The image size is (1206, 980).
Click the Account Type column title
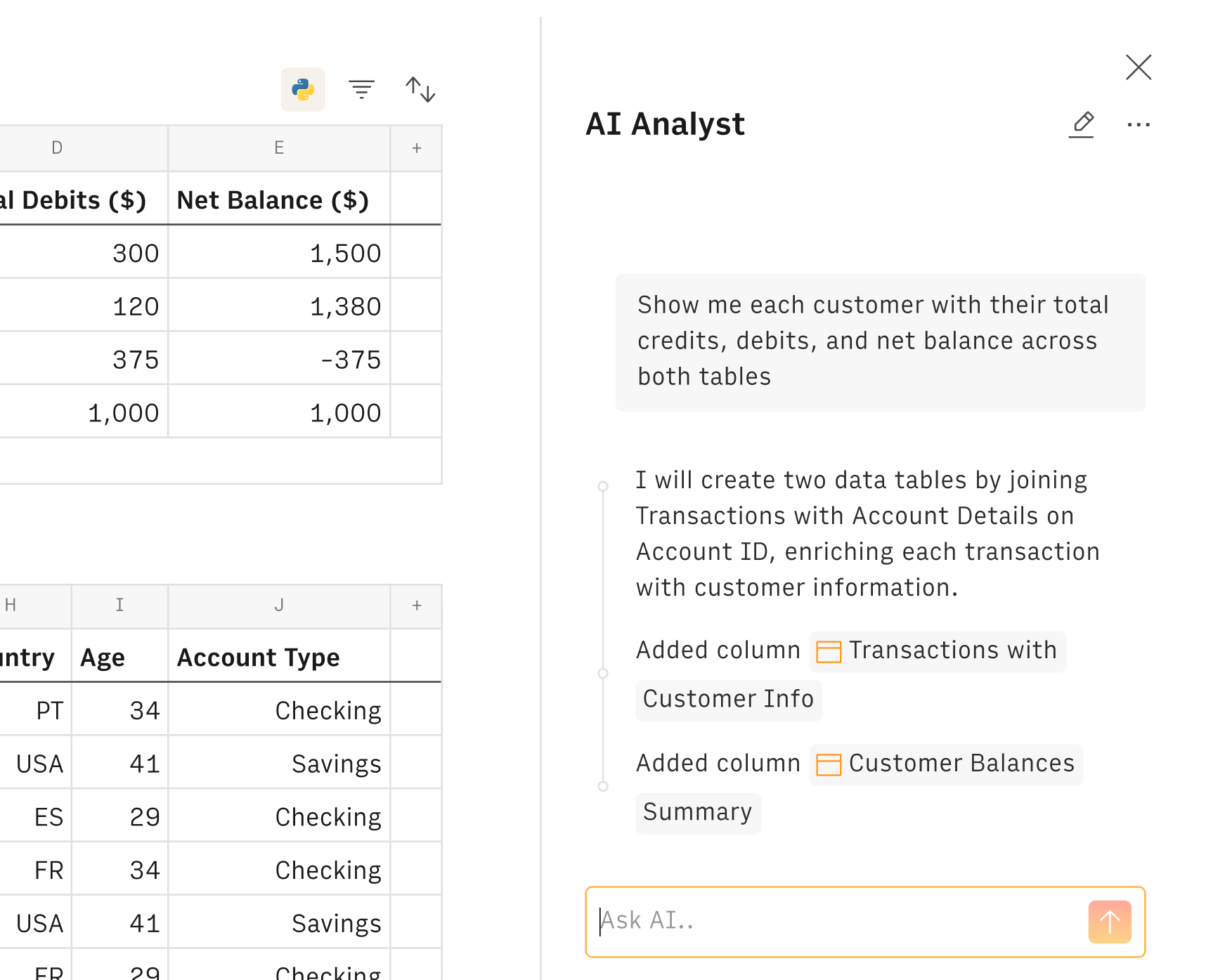(x=259, y=658)
